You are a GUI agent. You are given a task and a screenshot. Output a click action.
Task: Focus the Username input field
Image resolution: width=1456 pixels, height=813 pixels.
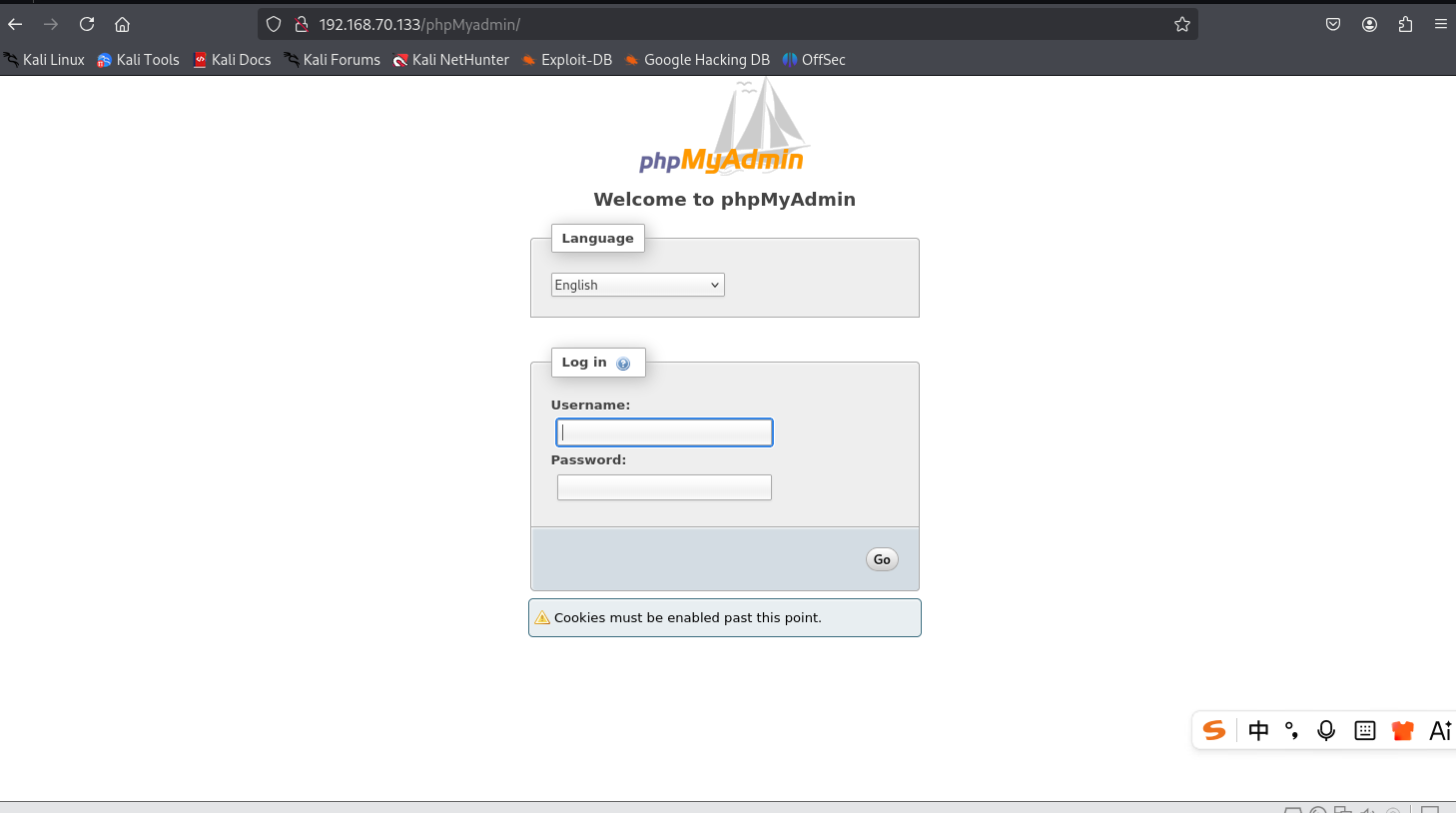[664, 432]
